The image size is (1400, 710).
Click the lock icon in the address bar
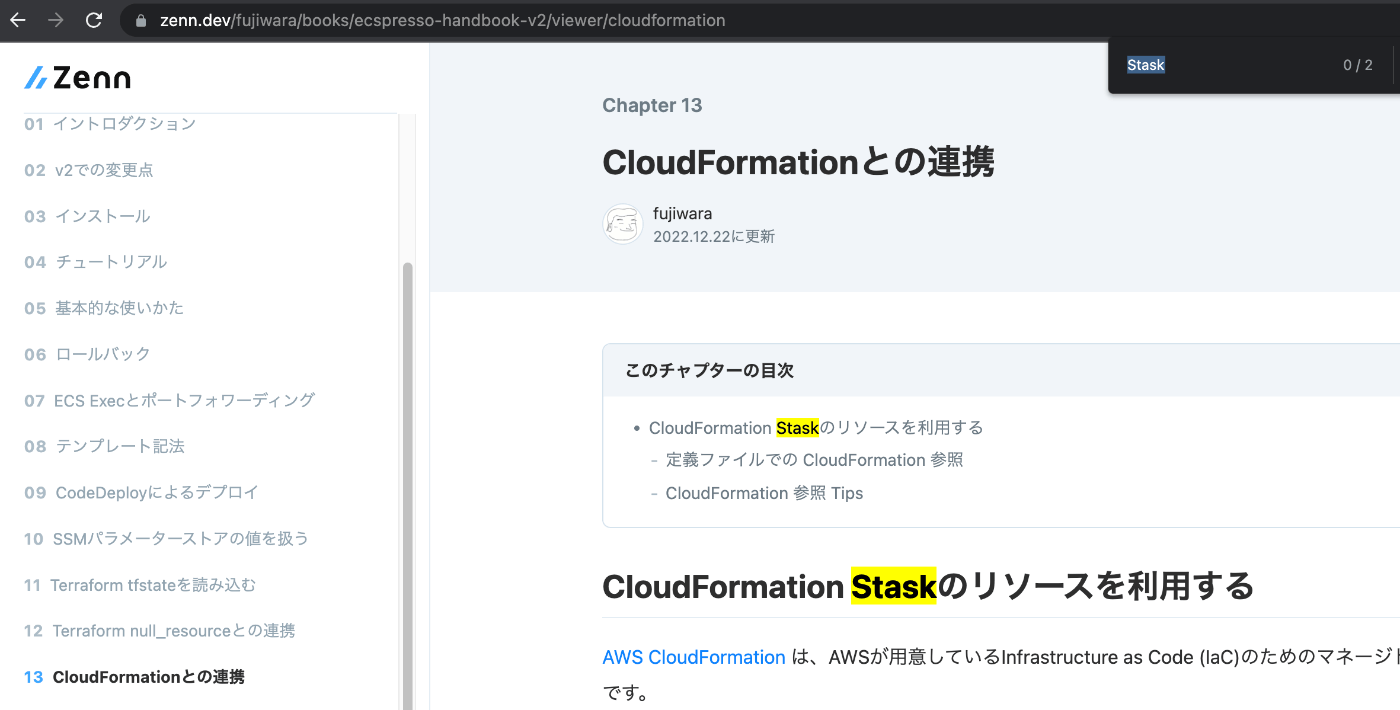click(140, 20)
